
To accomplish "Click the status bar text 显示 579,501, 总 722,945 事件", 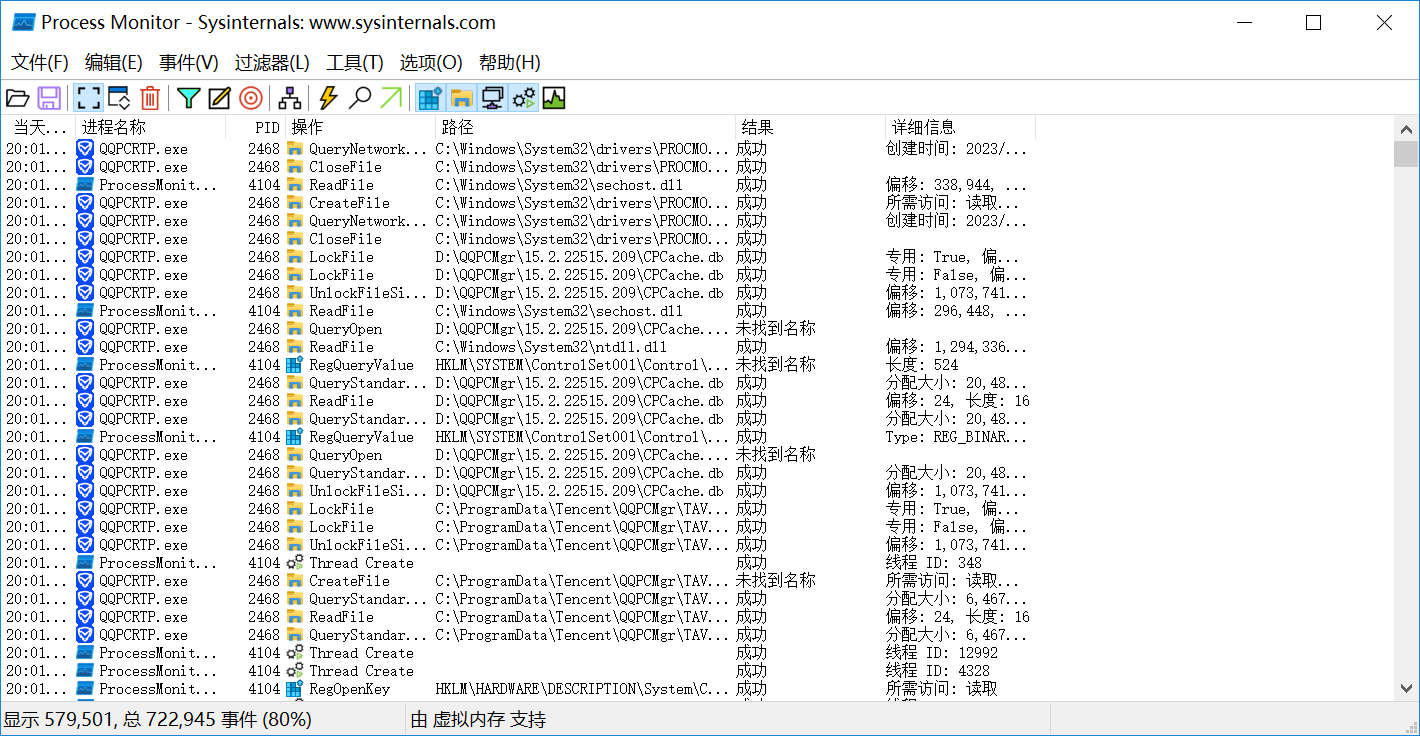I will [x=158, y=719].
